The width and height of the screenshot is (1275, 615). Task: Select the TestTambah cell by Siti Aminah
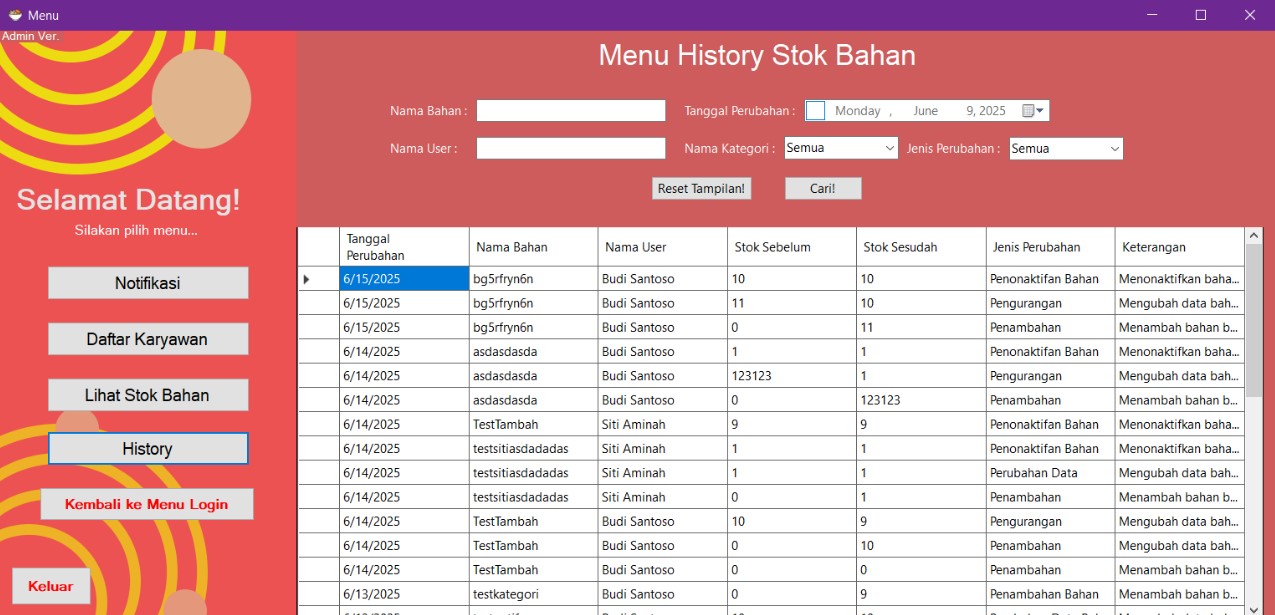[x=533, y=424]
